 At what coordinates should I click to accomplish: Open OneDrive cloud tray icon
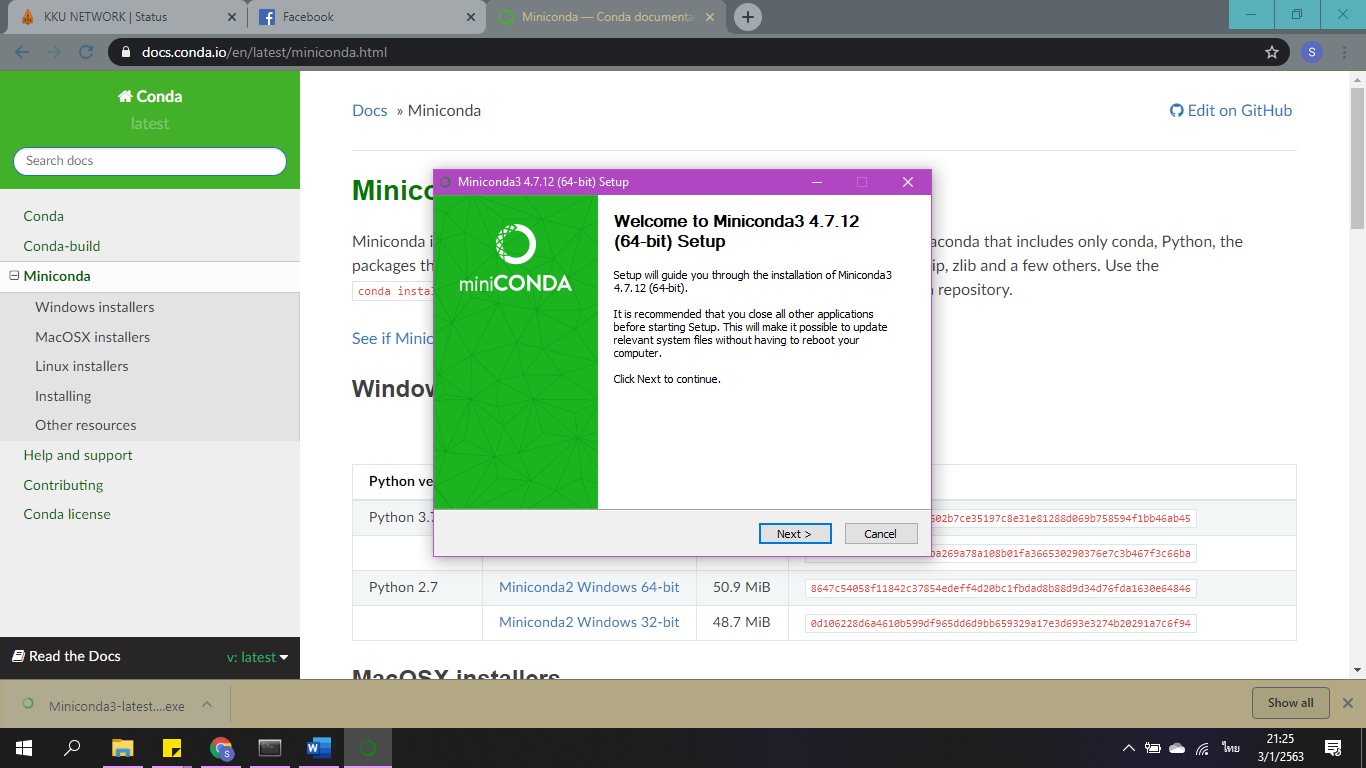(x=1177, y=747)
